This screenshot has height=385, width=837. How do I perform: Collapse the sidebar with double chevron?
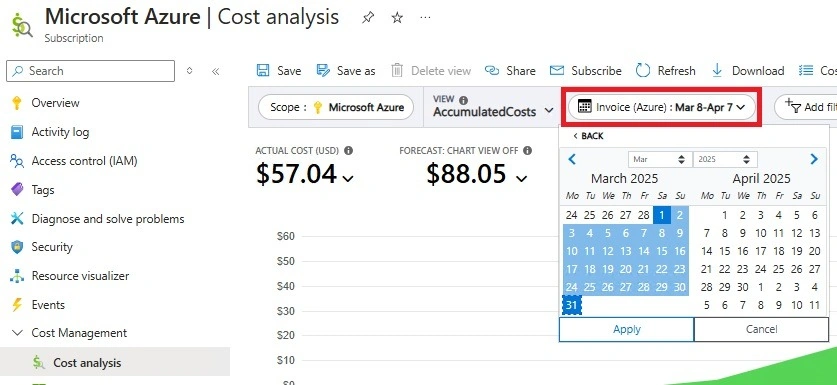[216, 71]
